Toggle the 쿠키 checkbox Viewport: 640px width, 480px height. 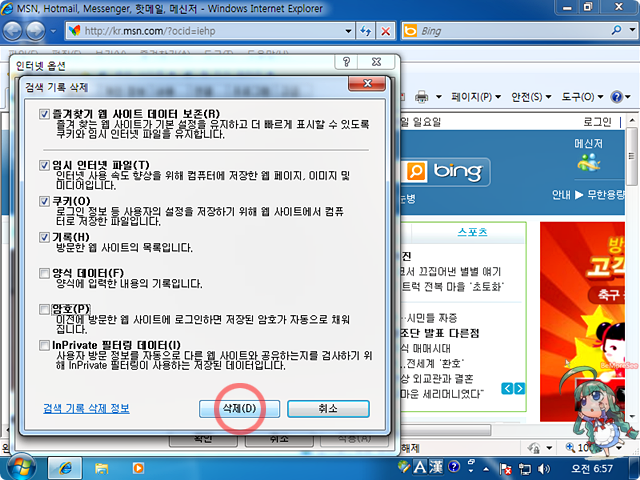click(x=44, y=200)
